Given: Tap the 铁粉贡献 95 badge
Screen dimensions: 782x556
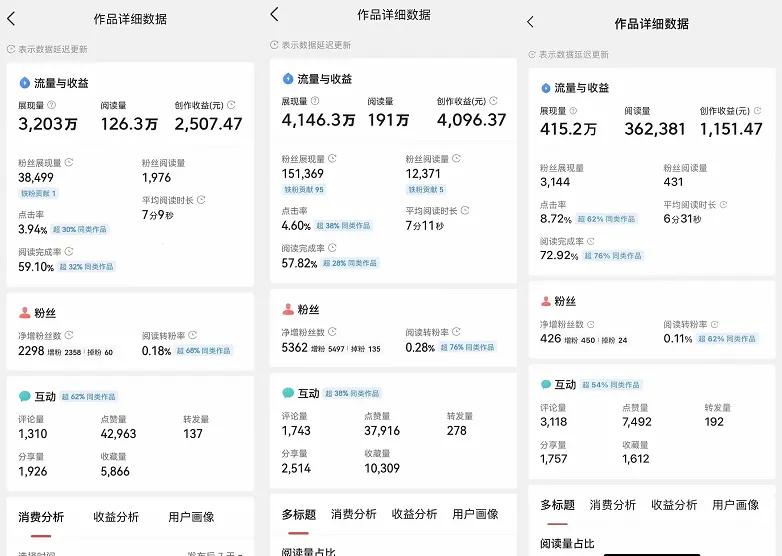Looking at the screenshot, I should (304, 189).
